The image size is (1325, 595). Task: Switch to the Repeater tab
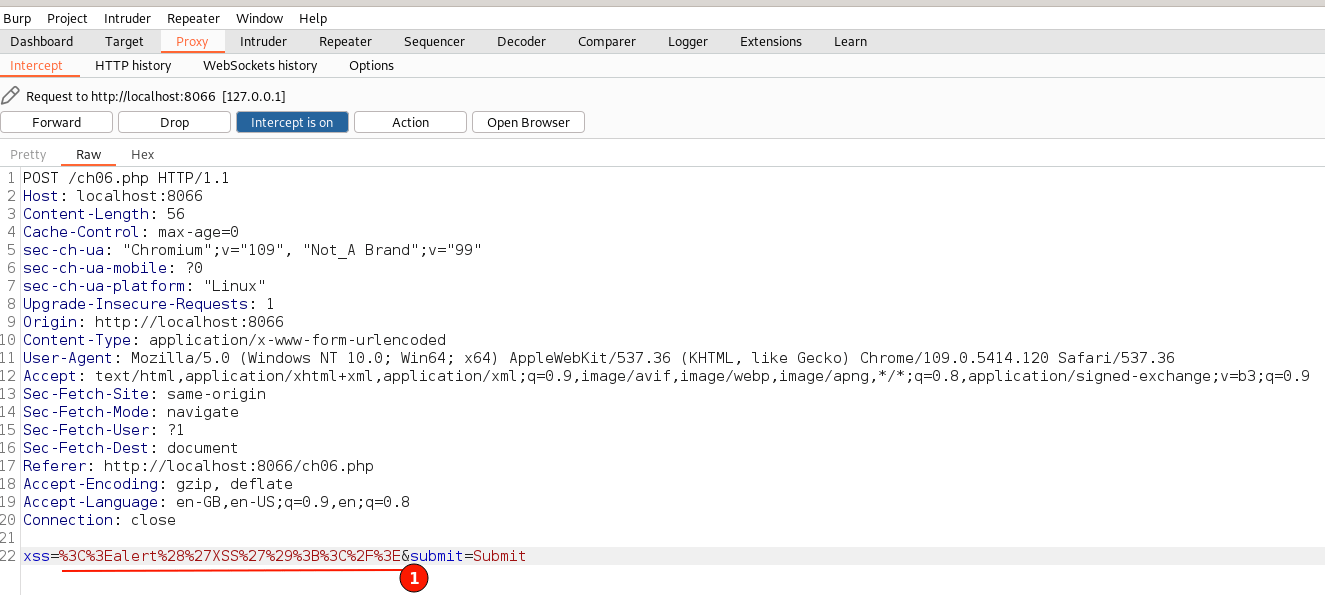coord(345,41)
